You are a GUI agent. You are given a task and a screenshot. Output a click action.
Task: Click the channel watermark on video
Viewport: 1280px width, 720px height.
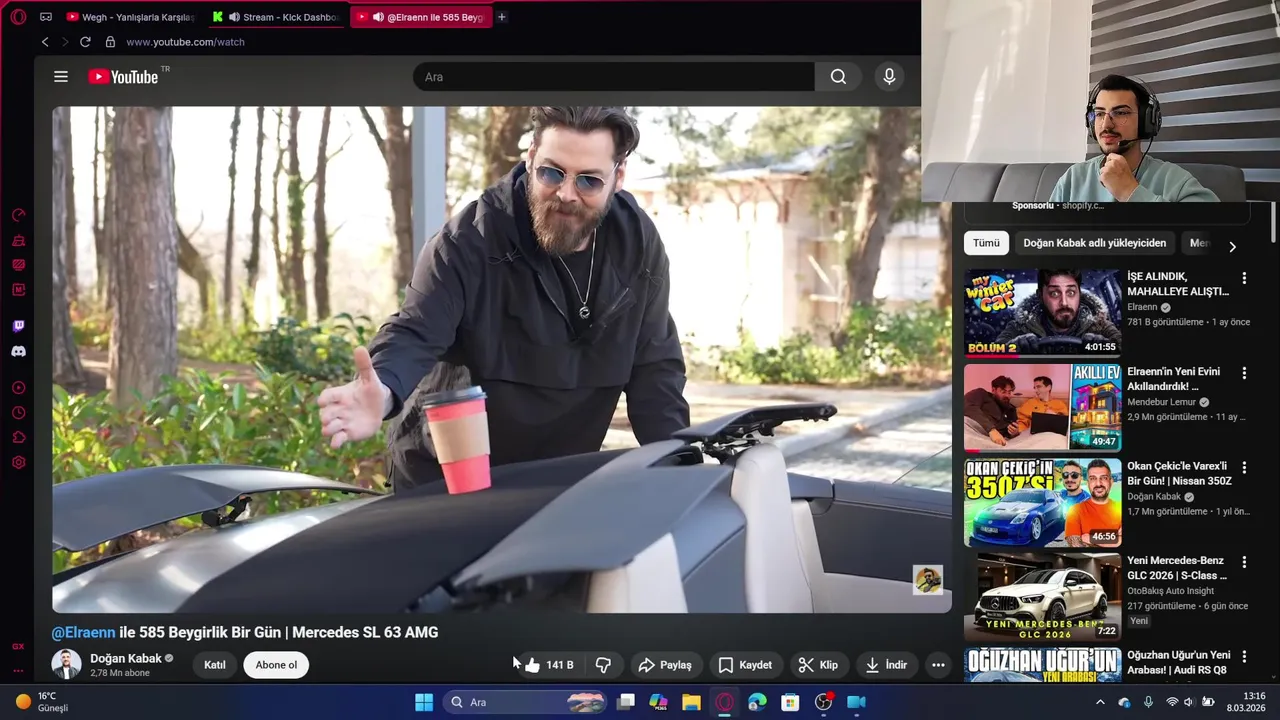(927, 580)
